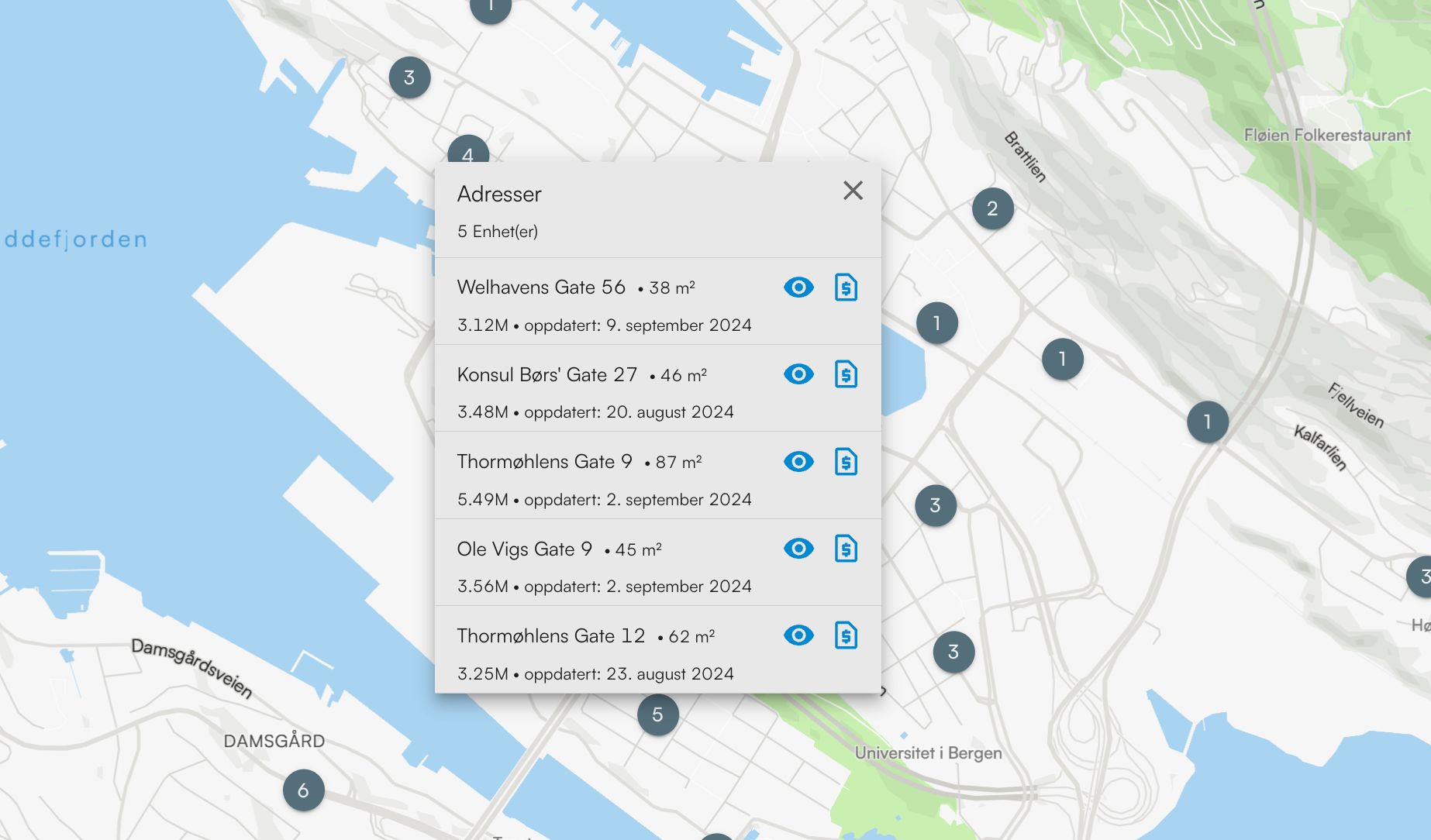
Task: Click eye icon for Konsul Børs' Gate 27
Action: (798, 374)
